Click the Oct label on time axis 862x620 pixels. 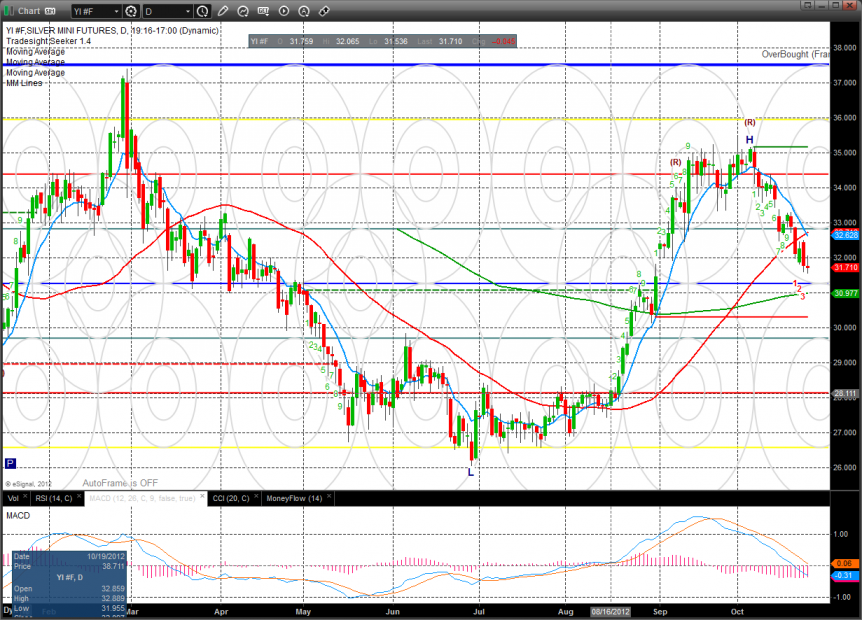pyautogui.click(x=737, y=612)
